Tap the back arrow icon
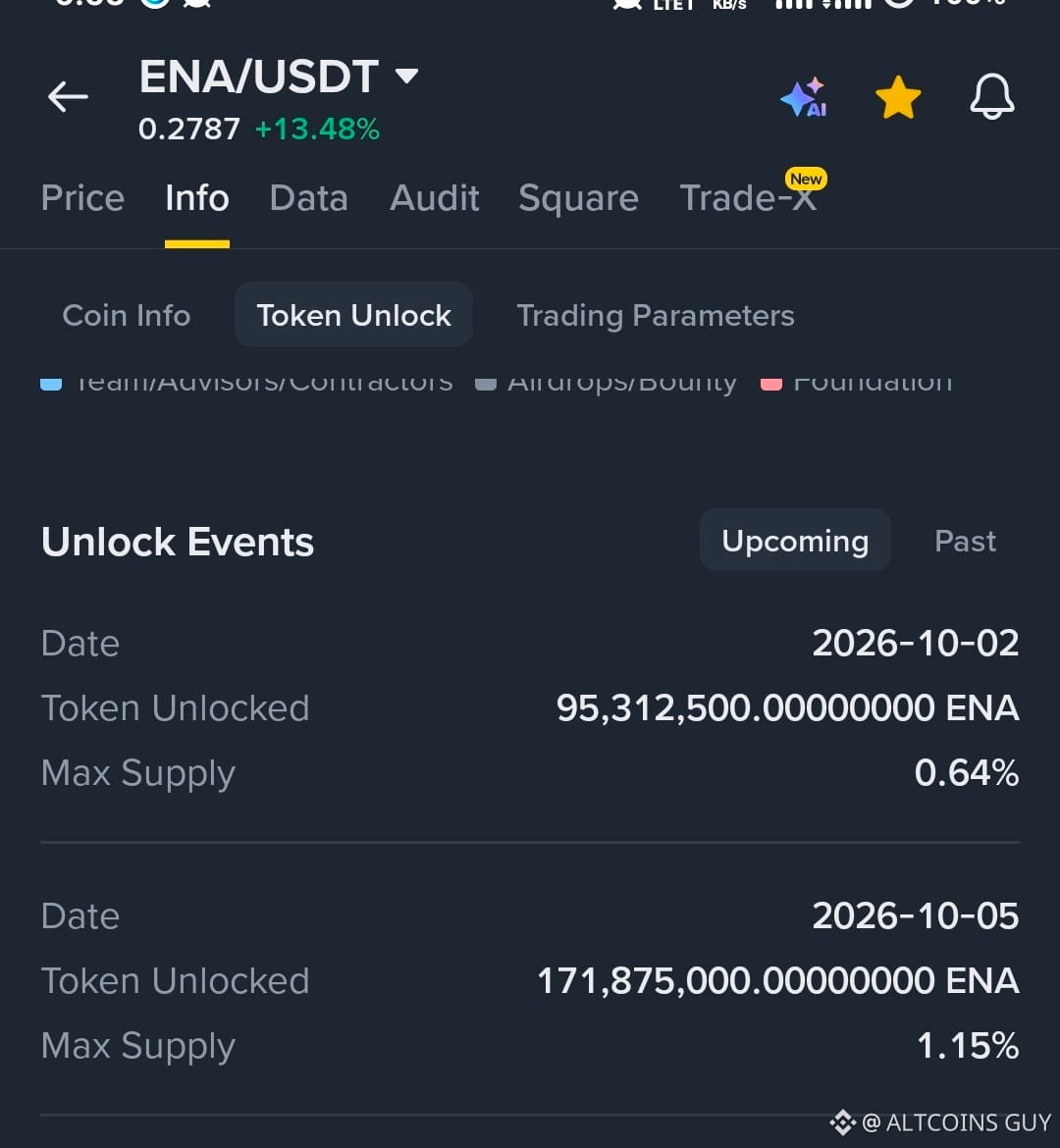 point(68,96)
